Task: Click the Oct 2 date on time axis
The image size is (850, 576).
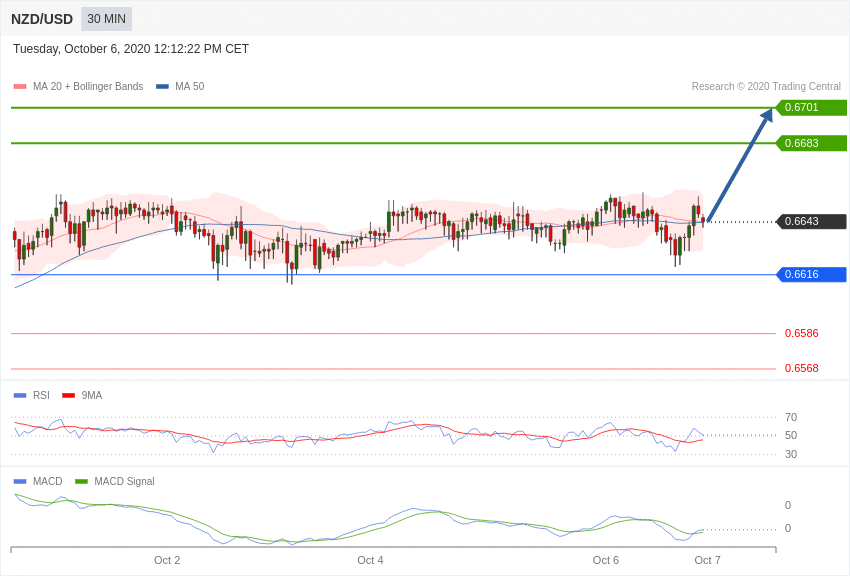Action: [167, 560]
